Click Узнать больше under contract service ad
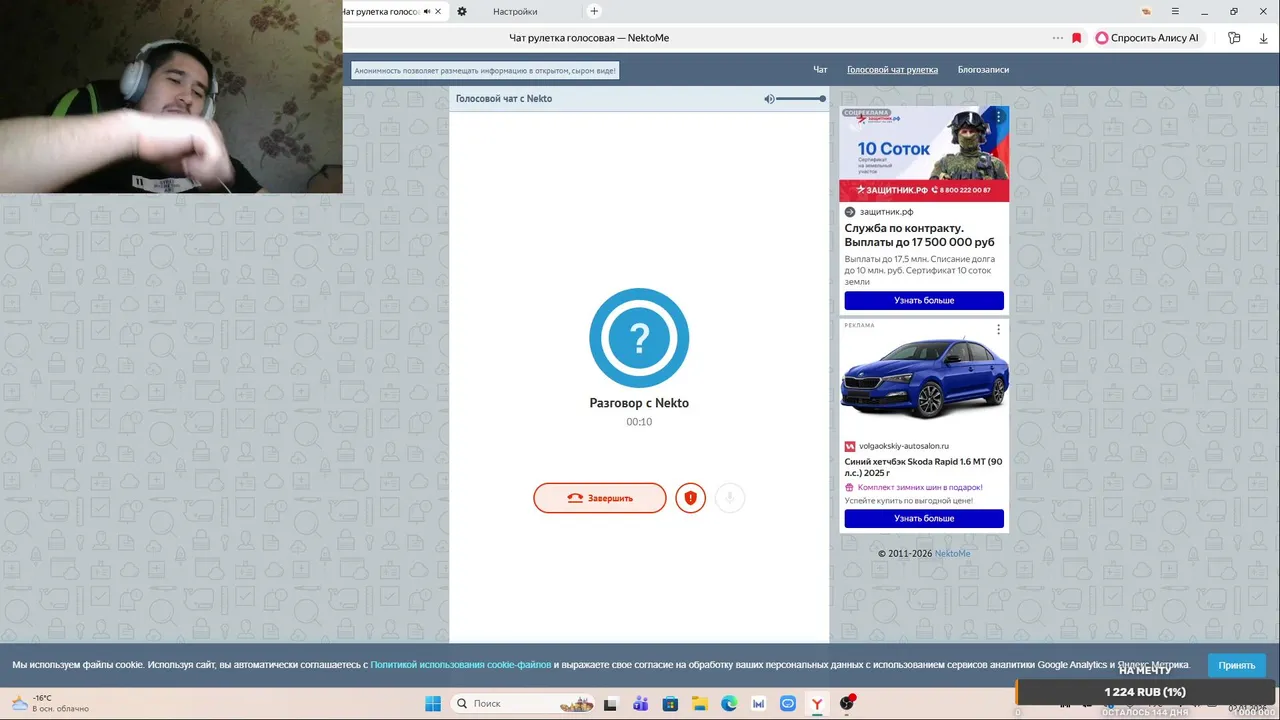The width and height of the screenshot is (1280, 720). pos(924,300)
